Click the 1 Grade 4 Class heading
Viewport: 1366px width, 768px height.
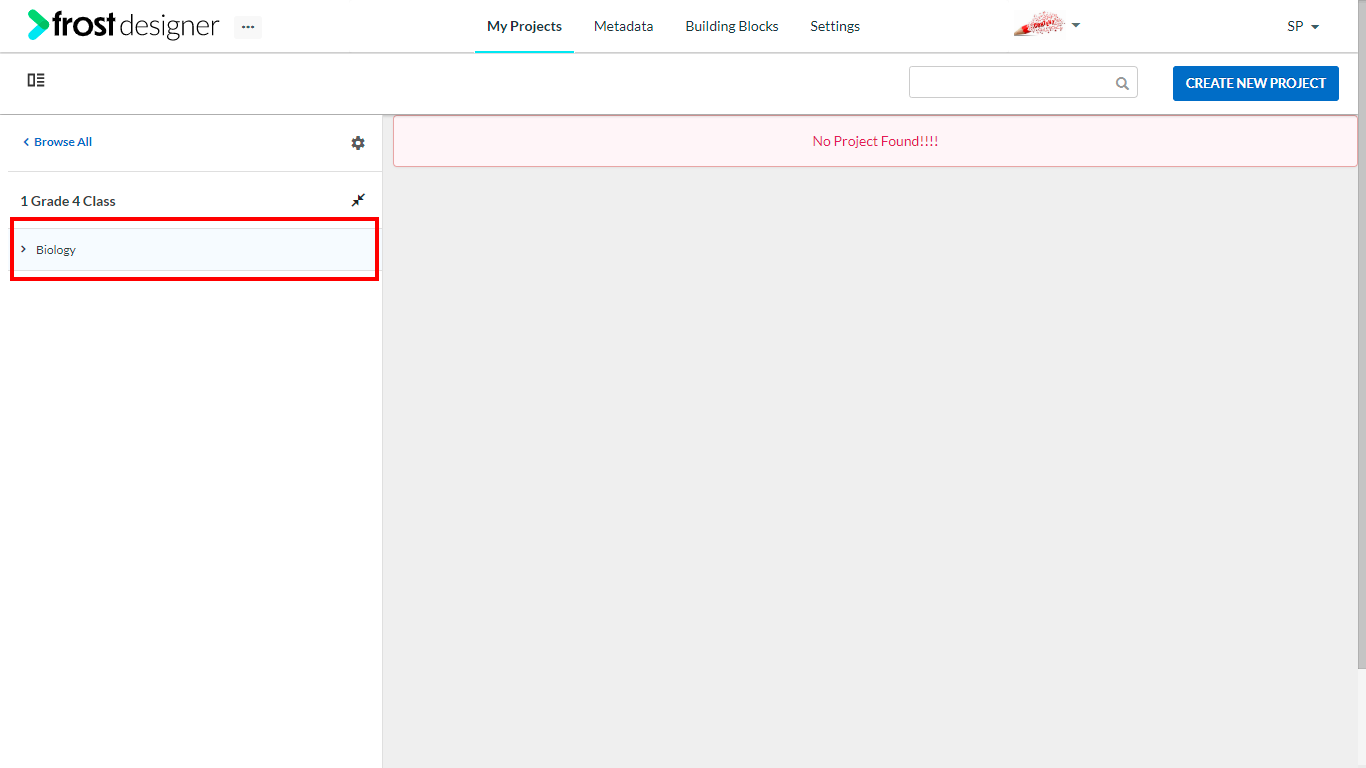coord(68,201)
